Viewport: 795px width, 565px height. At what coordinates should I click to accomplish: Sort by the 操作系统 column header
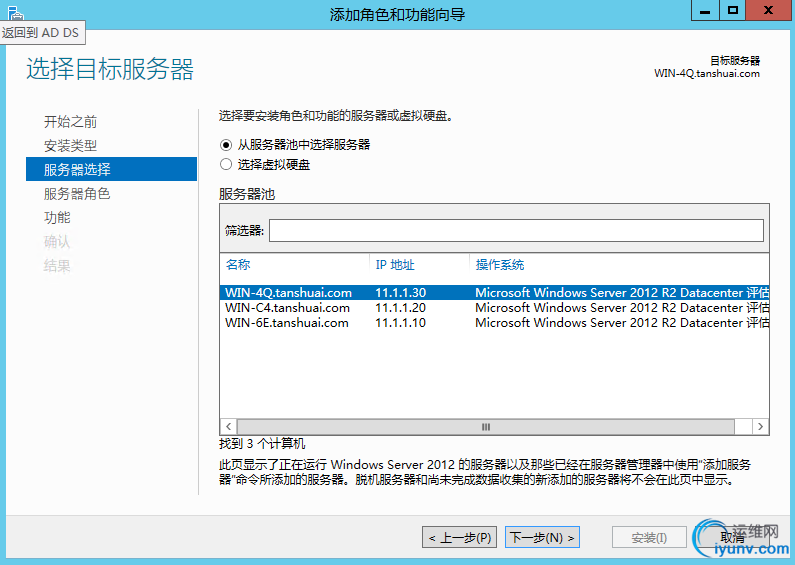click(499, 265)
